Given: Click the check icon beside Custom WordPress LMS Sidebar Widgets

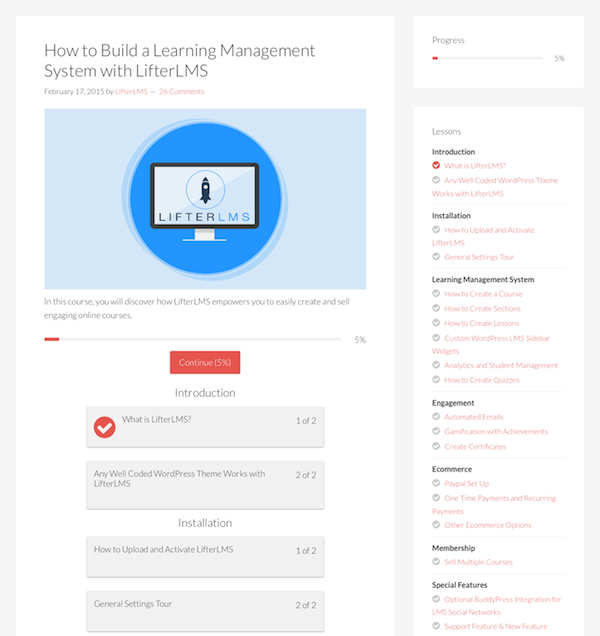Looking at the screenshot, I should coord(436,337).
